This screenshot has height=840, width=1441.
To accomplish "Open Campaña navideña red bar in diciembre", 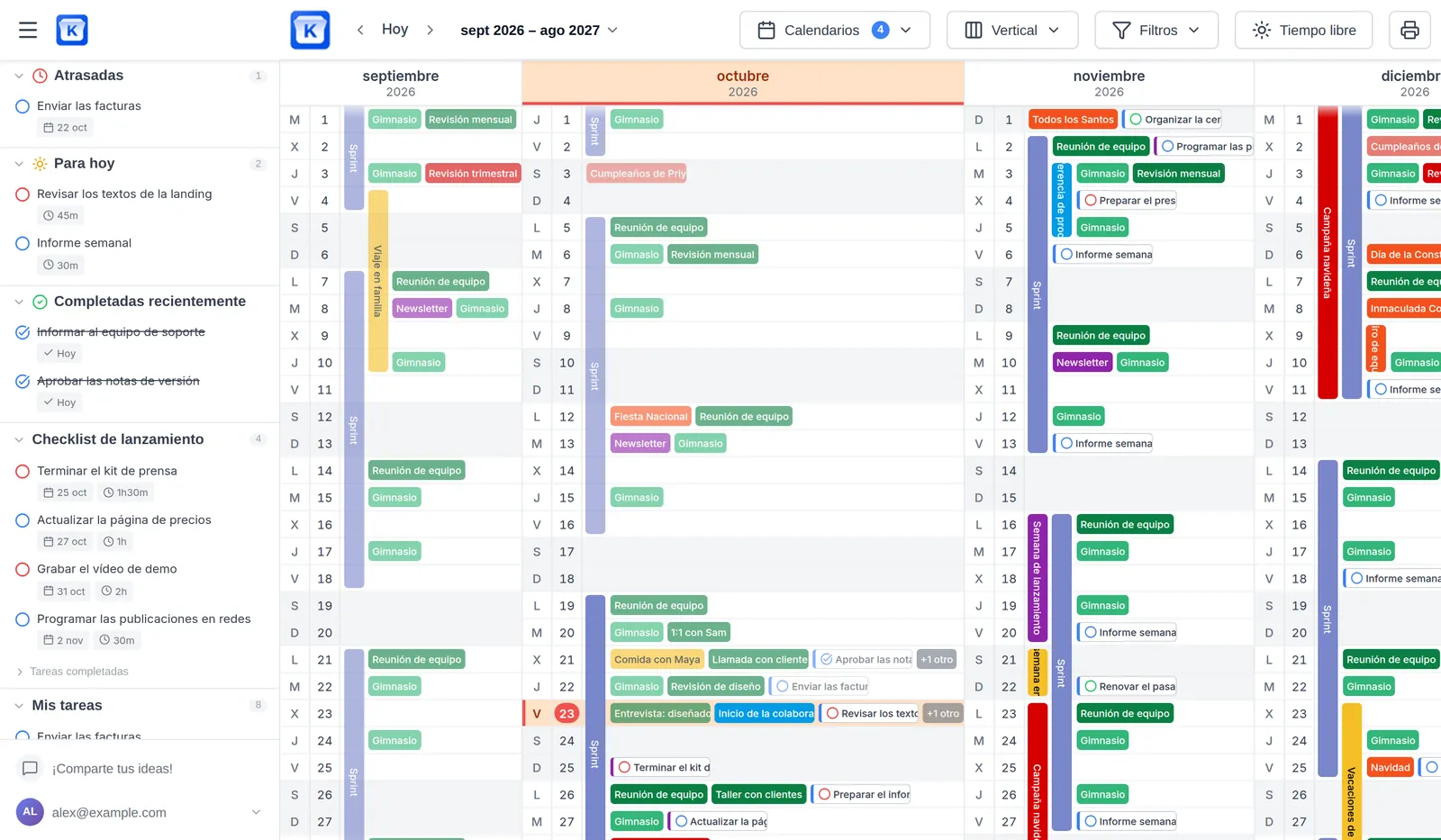I will click(x=1327, y=252).
